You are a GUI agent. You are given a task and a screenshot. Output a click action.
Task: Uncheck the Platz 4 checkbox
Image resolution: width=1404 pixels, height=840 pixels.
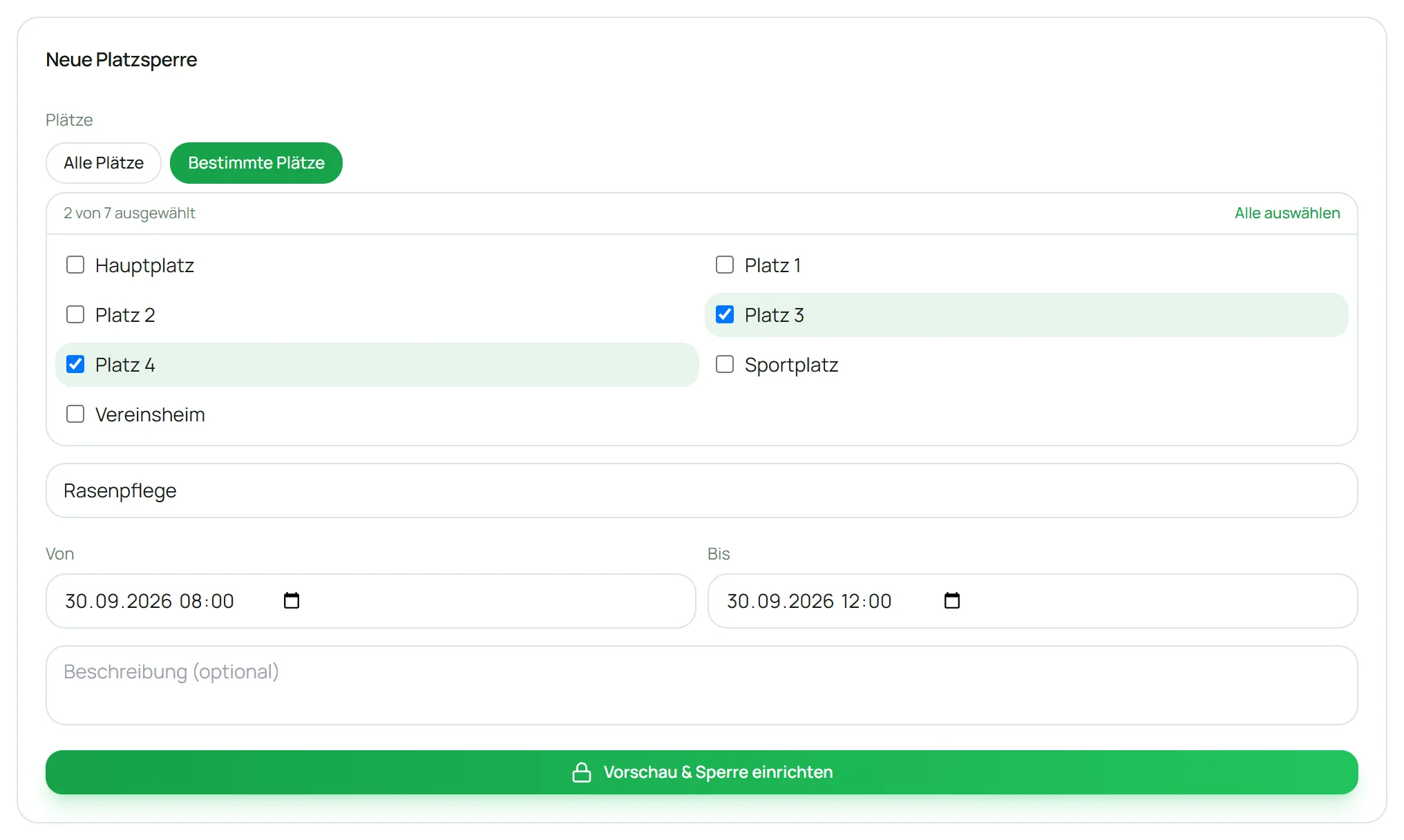point(75,365)
